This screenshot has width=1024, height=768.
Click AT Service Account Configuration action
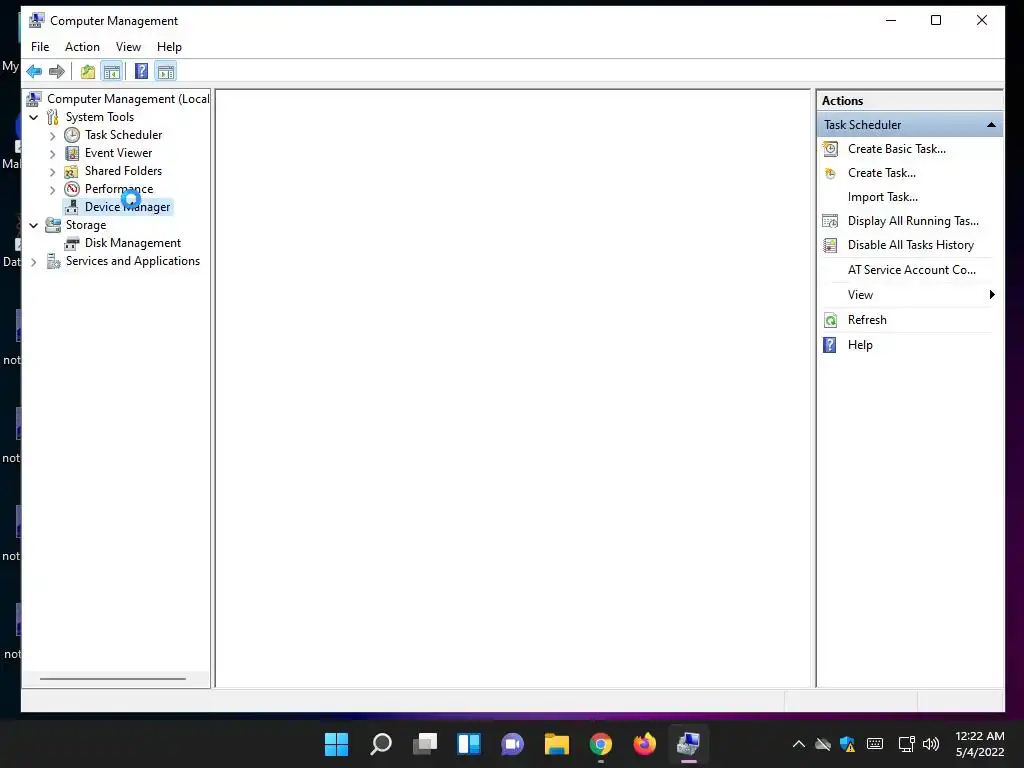click(x=912, y=270)
